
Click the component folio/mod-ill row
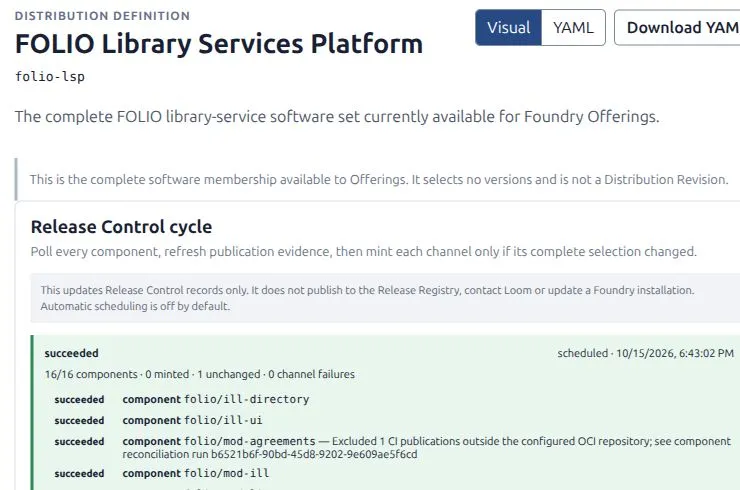(x=196, y=473)
